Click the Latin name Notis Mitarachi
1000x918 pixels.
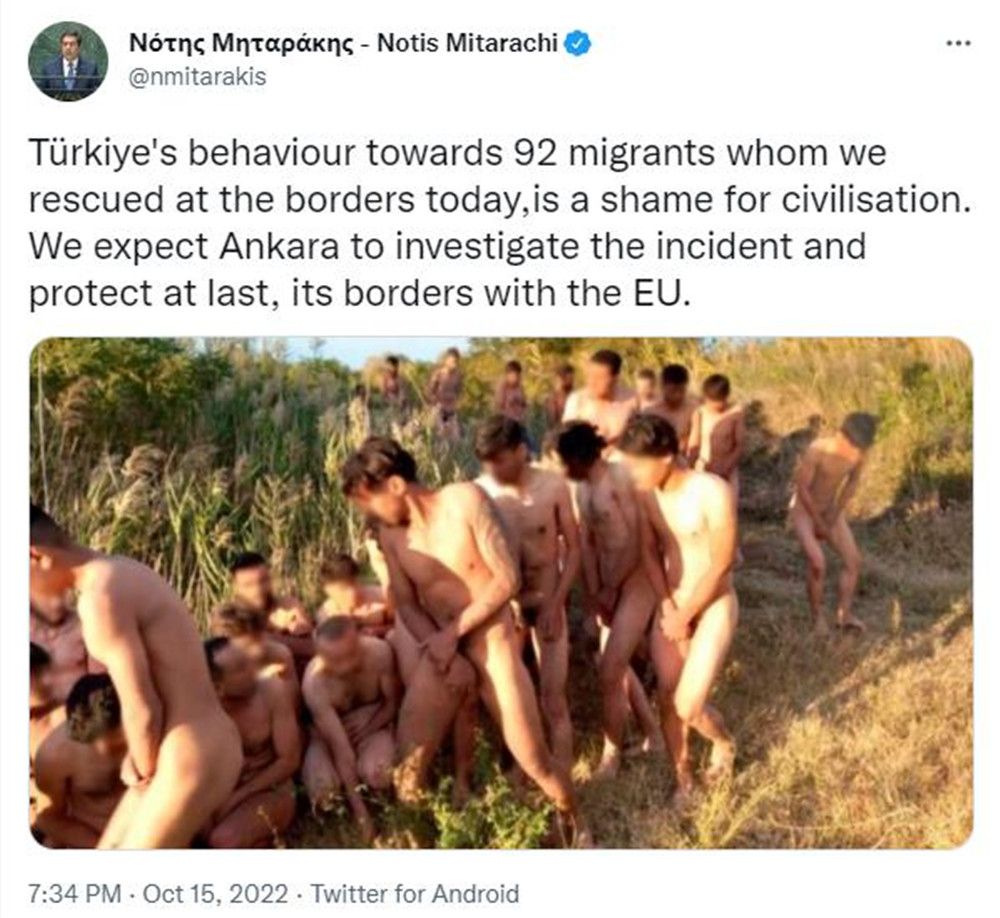coord(468,43)
